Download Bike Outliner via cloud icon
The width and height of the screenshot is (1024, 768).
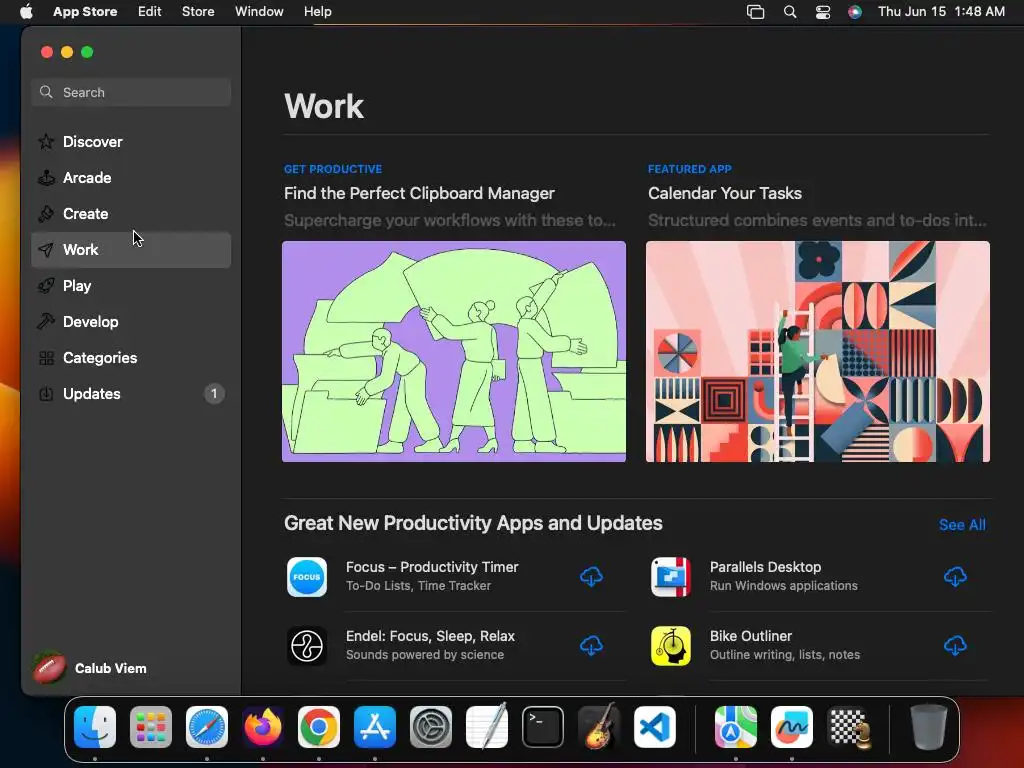coord(955,646)
